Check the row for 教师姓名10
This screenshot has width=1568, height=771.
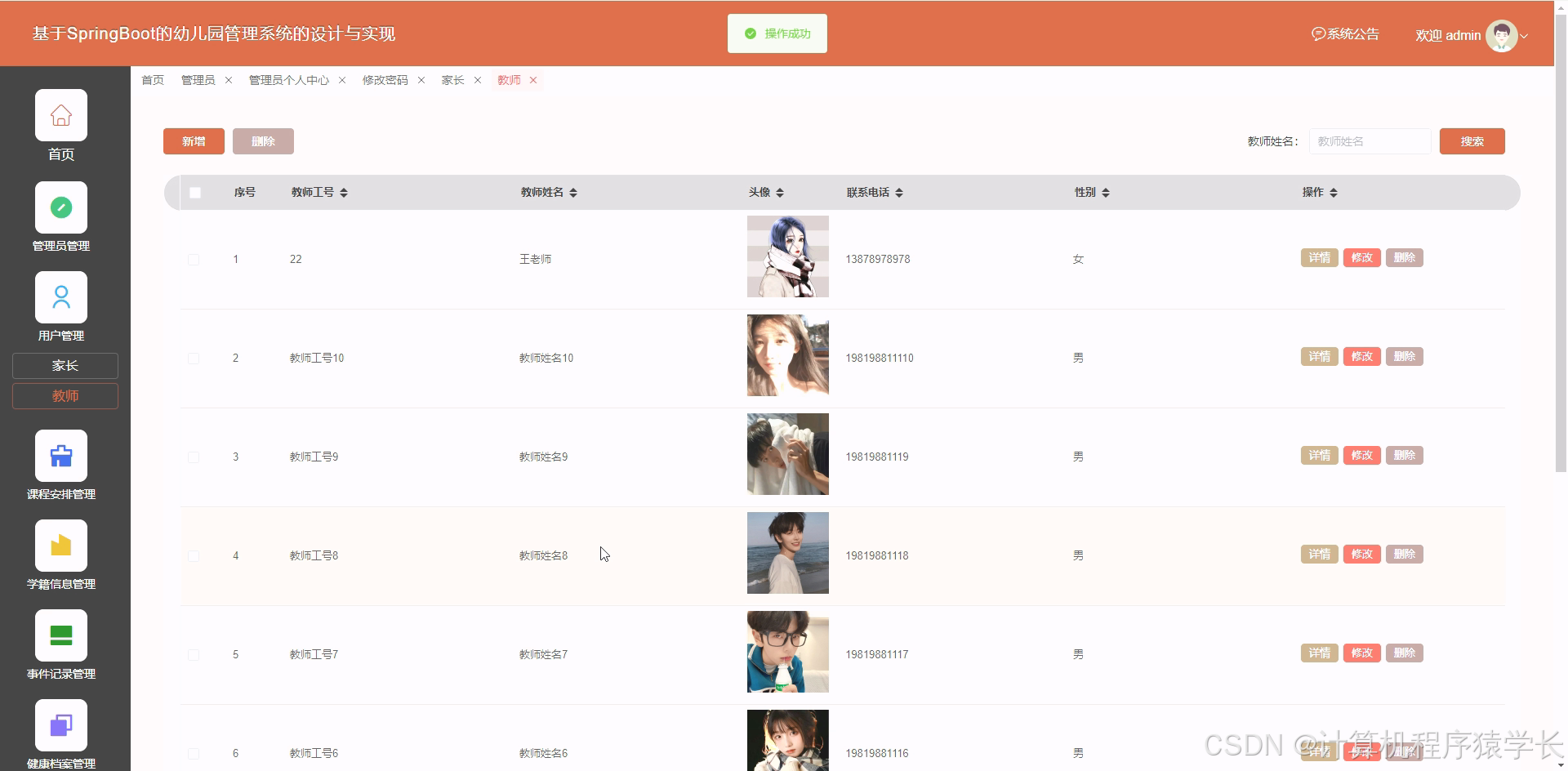194,359
